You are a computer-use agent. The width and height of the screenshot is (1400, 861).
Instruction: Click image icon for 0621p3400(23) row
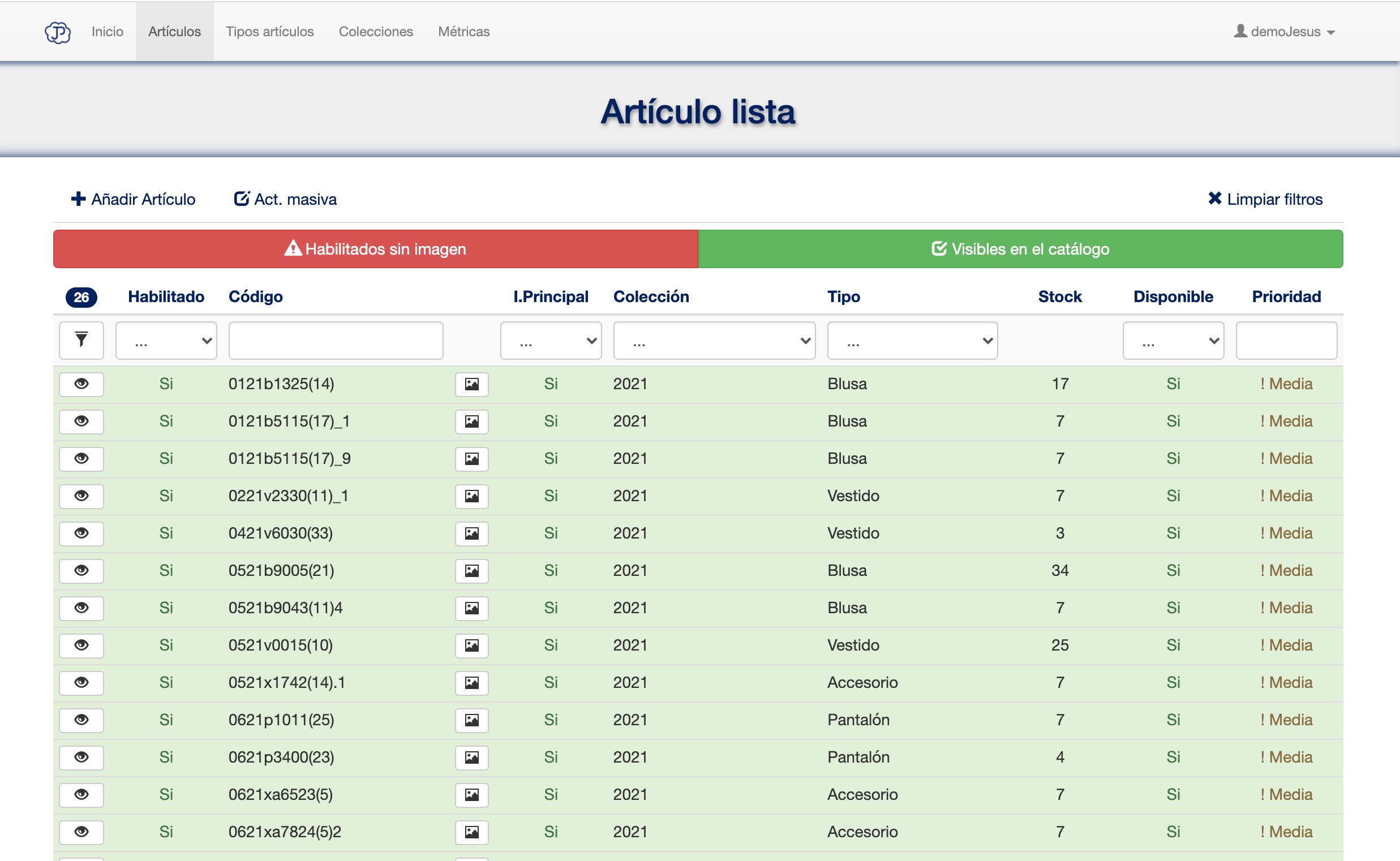coord(471,757)
